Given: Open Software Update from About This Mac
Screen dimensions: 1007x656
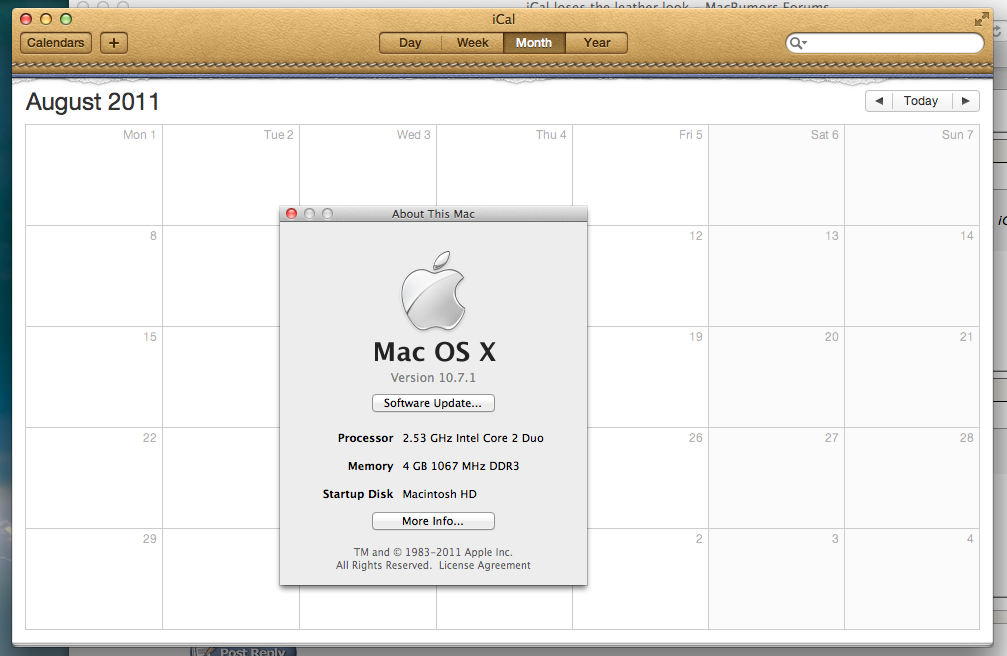Looking at the screenshot, I should pos(433,403).
